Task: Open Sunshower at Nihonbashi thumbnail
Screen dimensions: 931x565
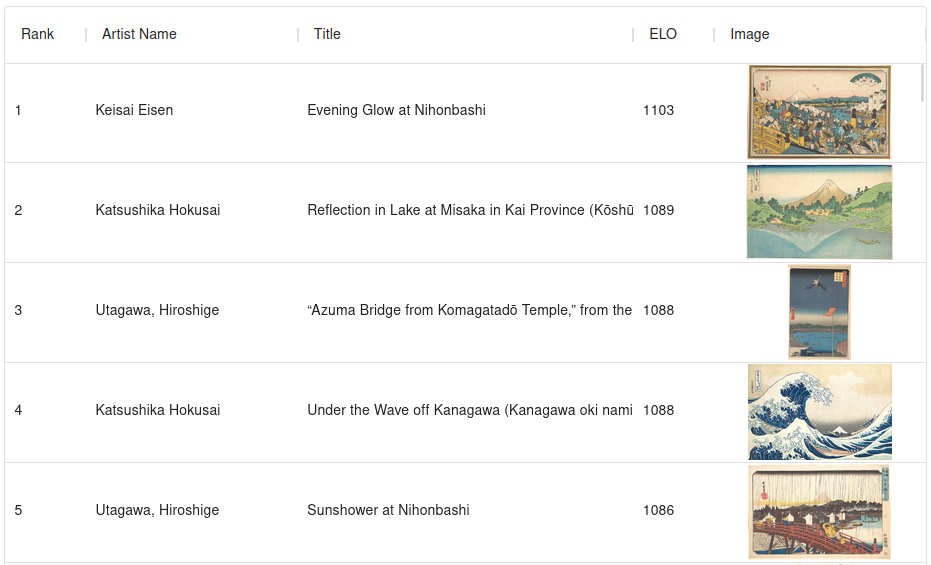Action: (x=819, y=512)
